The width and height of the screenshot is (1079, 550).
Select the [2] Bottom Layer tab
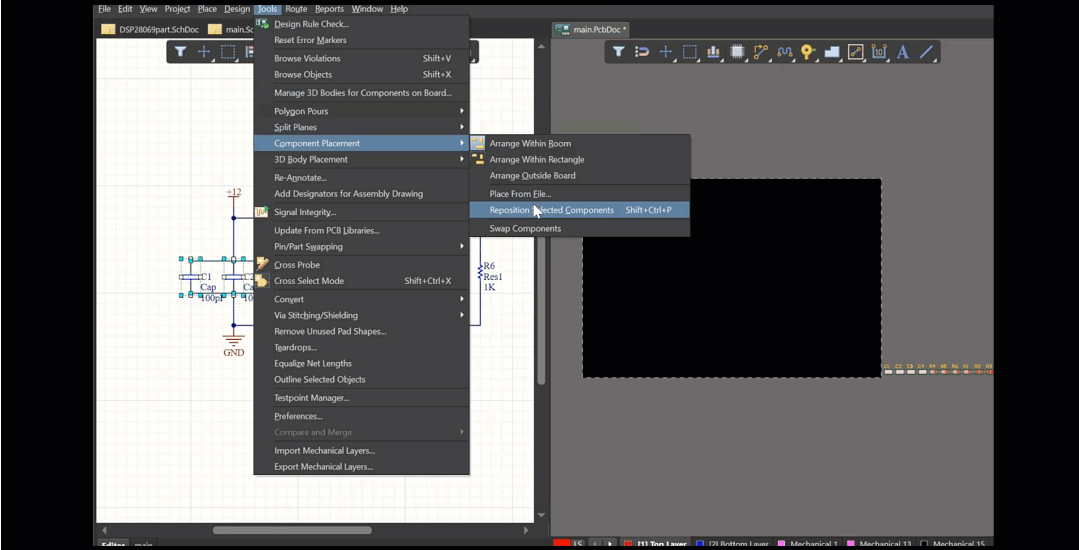click(734, 544)
